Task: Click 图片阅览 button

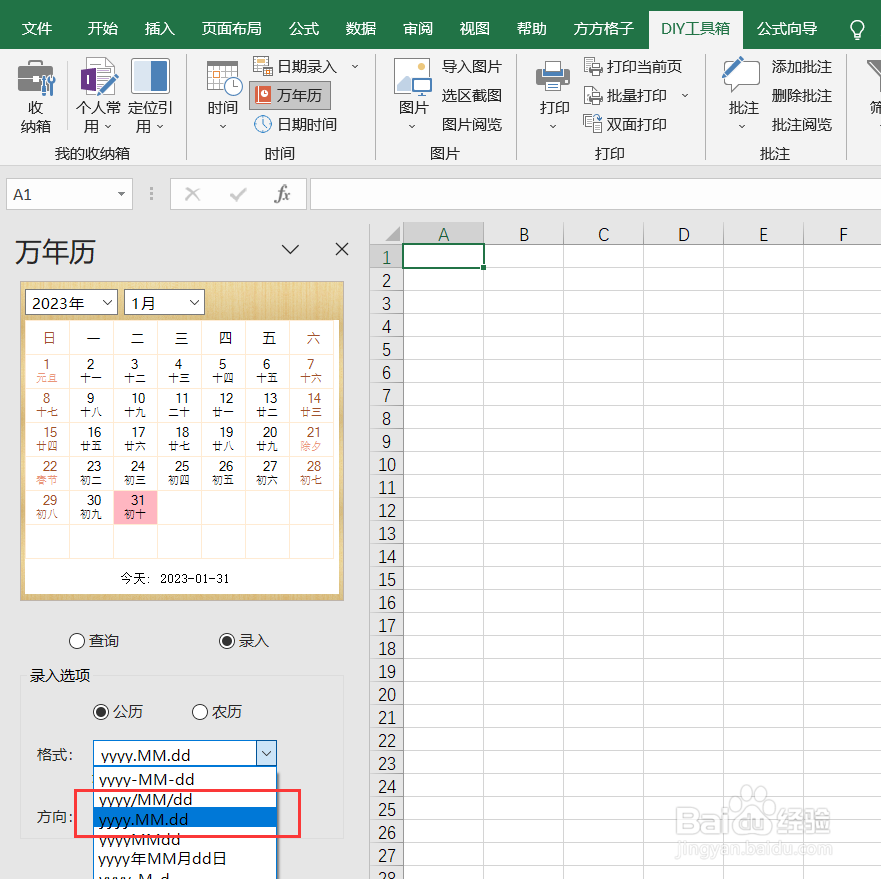Action: pos(471,124)
